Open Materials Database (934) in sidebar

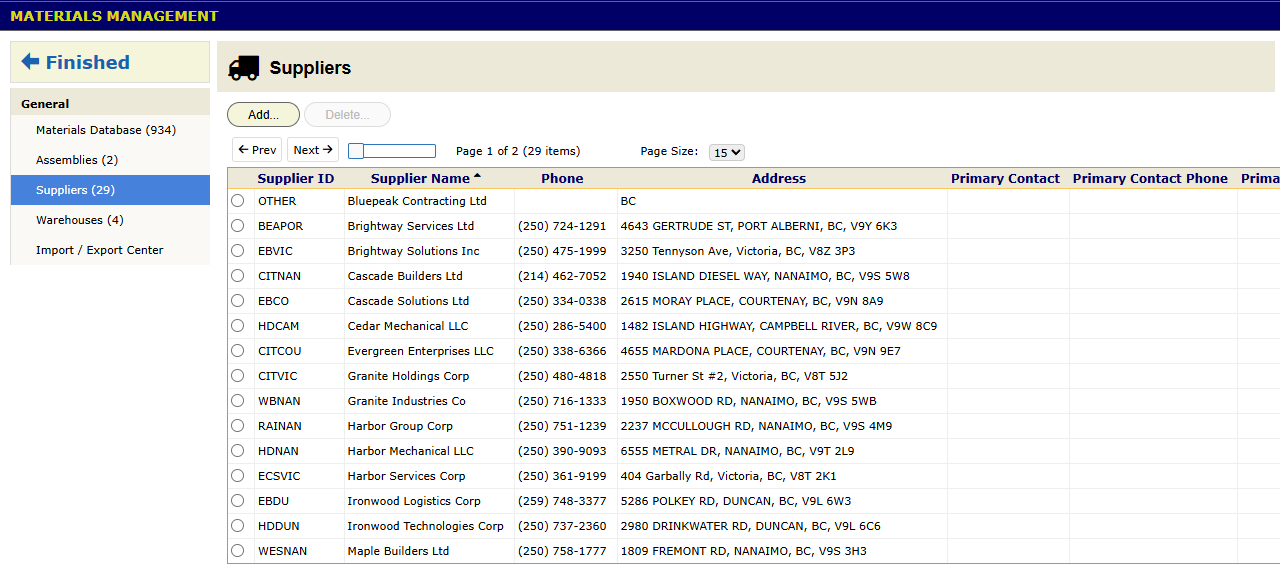pyautogui.click(x=110, y=130)
